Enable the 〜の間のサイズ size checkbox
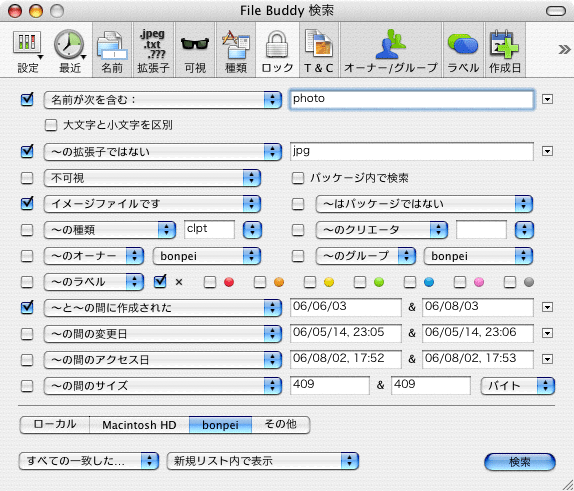This screenshot has height=491, width=574. tap(27, 386)
